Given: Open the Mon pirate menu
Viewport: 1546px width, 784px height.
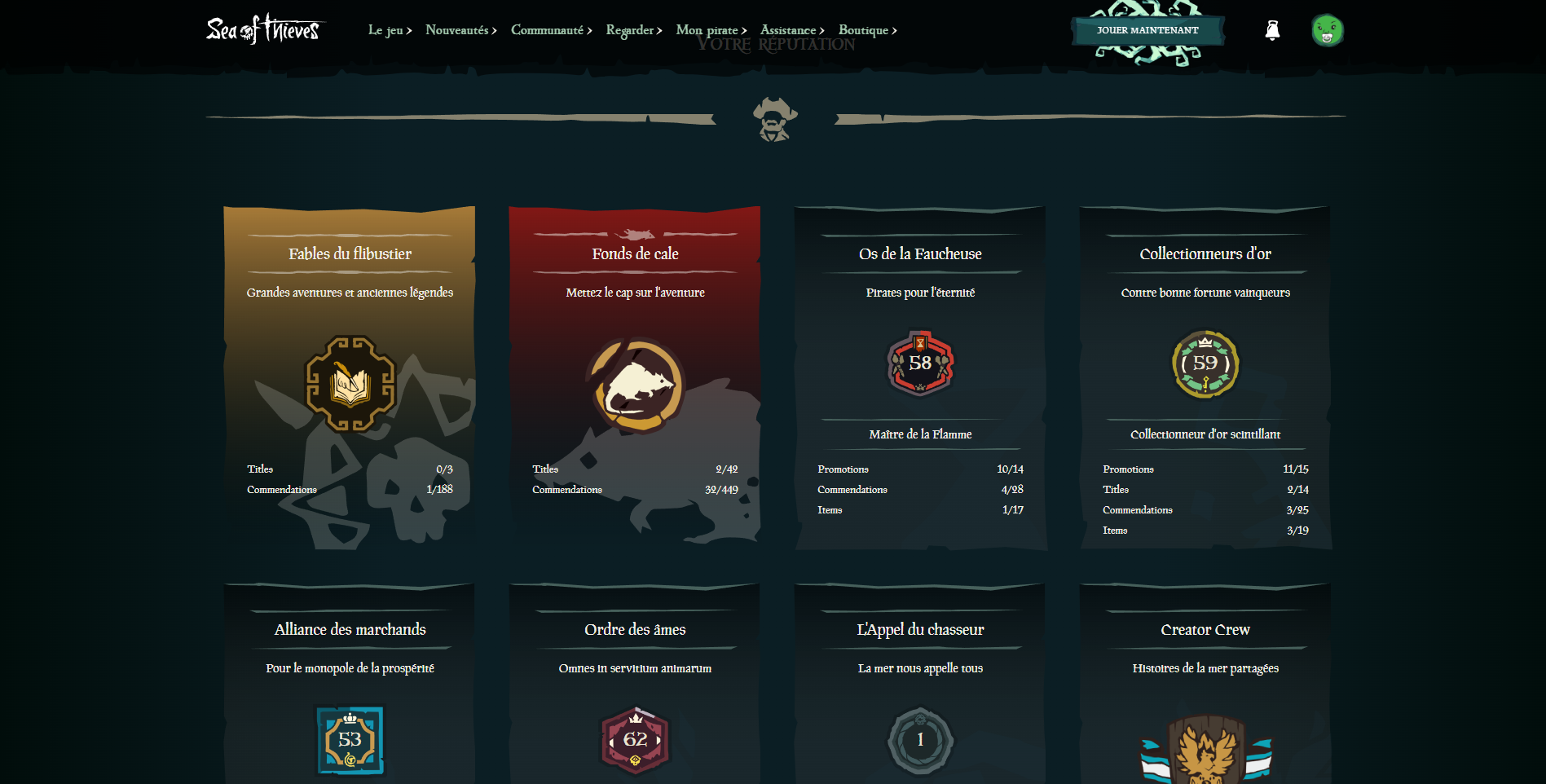Looking at the screenshot, I should (x=711, y=30).
